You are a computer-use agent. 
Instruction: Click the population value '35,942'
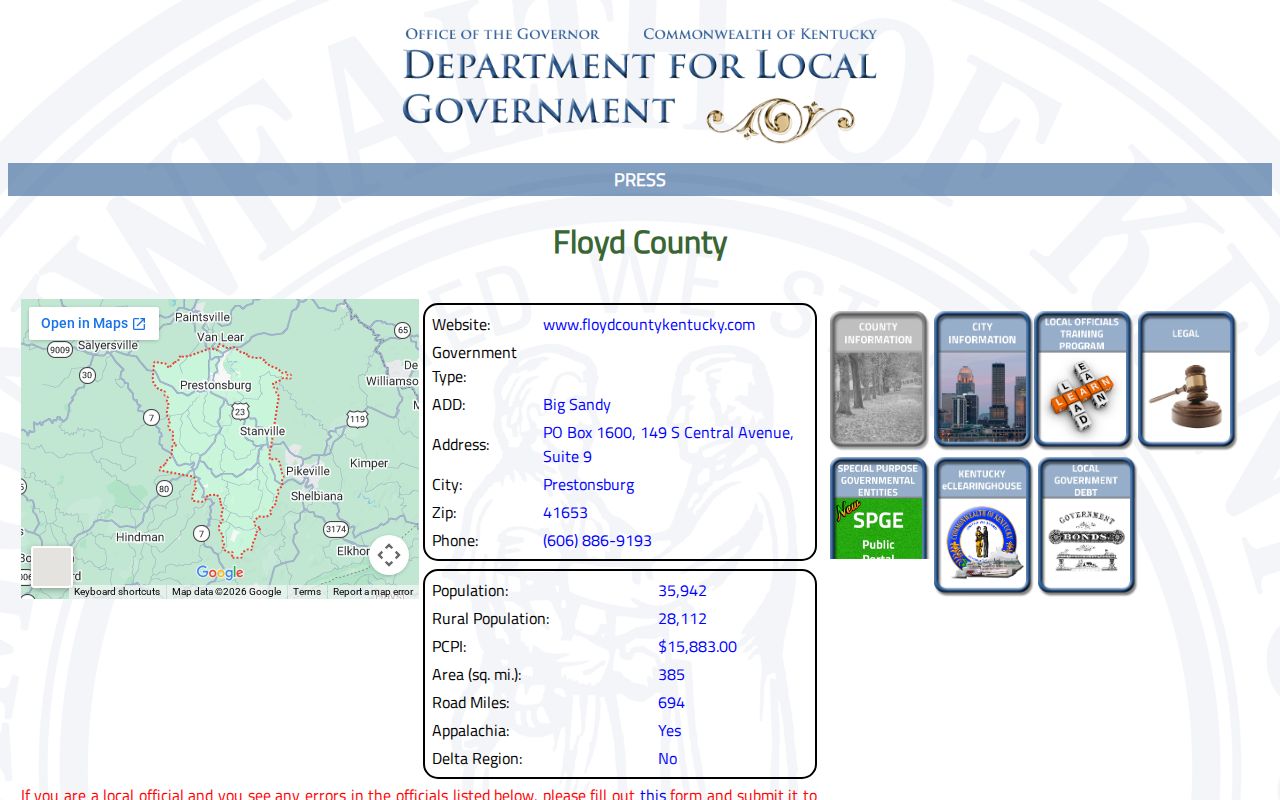(x=682, y=591)
